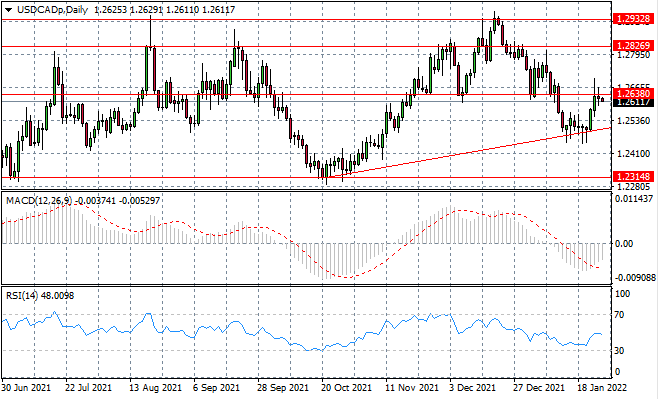Click the MACD signal value -0.005297
This screenshot has width=658, height=399.
(x=139, y=201)
